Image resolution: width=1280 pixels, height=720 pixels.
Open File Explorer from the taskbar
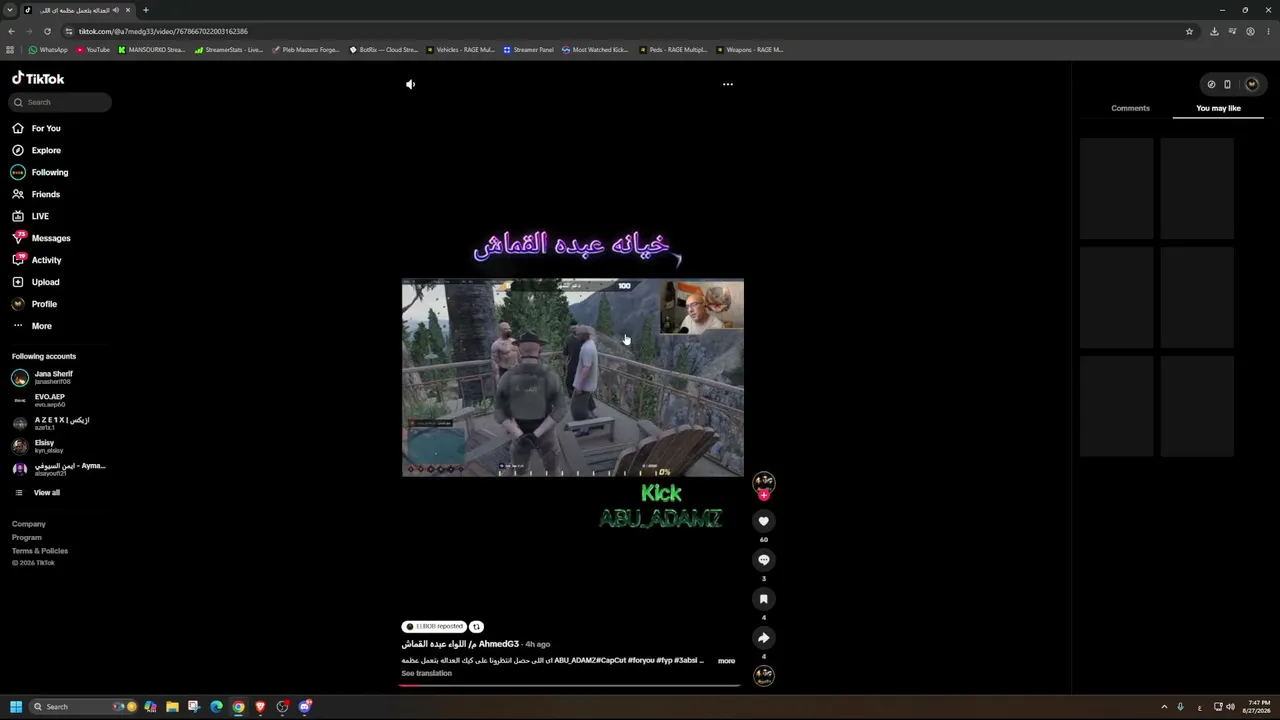[x=172, y=707]
